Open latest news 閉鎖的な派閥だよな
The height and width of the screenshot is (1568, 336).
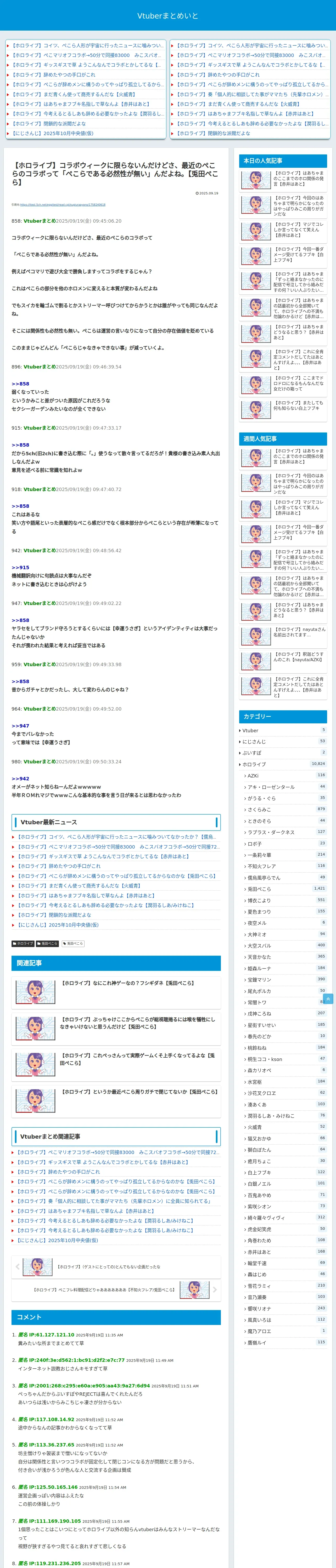[x=53, y=915]
